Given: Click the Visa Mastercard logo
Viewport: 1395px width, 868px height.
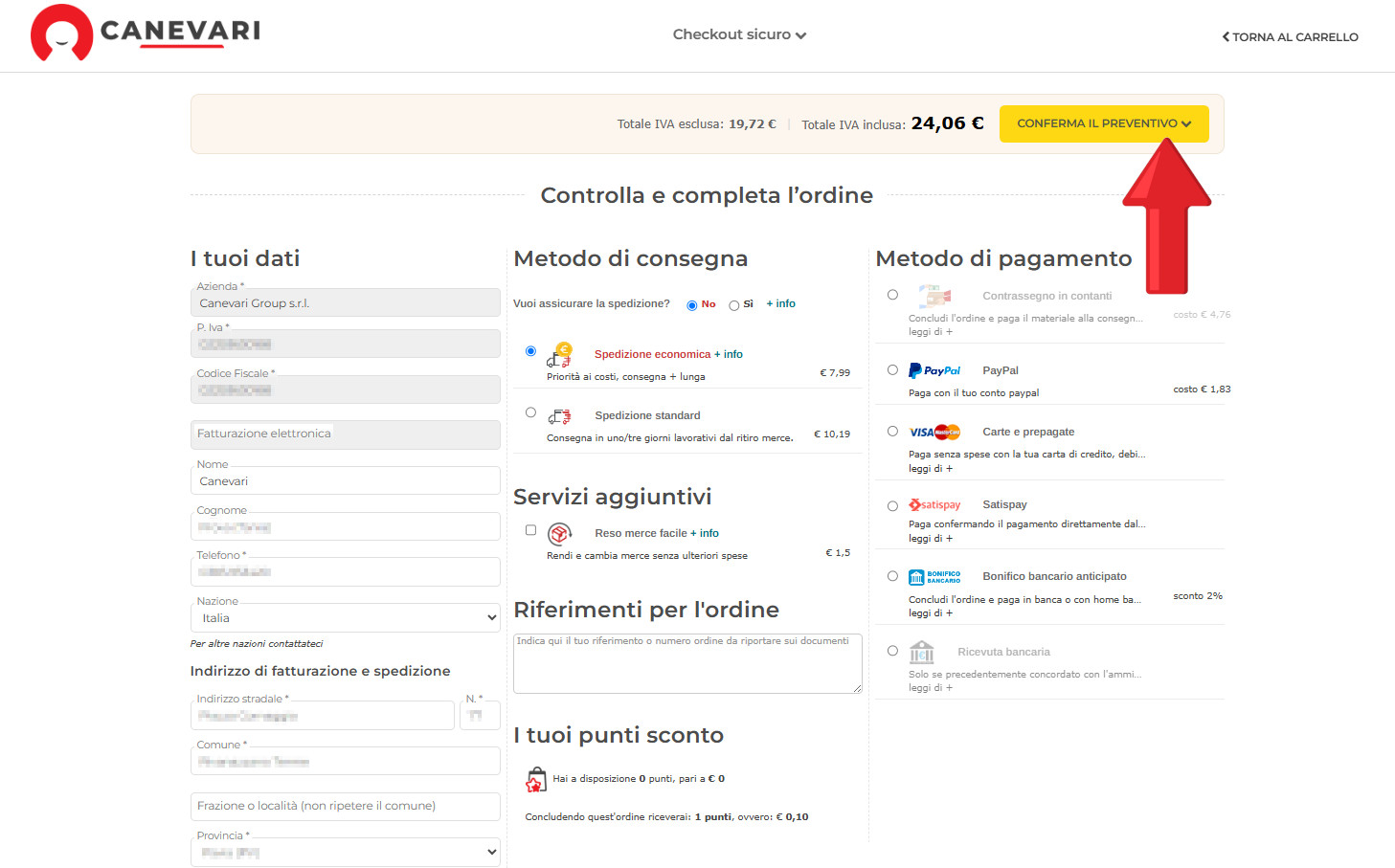Looking at the screenshot, I should [934, 432].
